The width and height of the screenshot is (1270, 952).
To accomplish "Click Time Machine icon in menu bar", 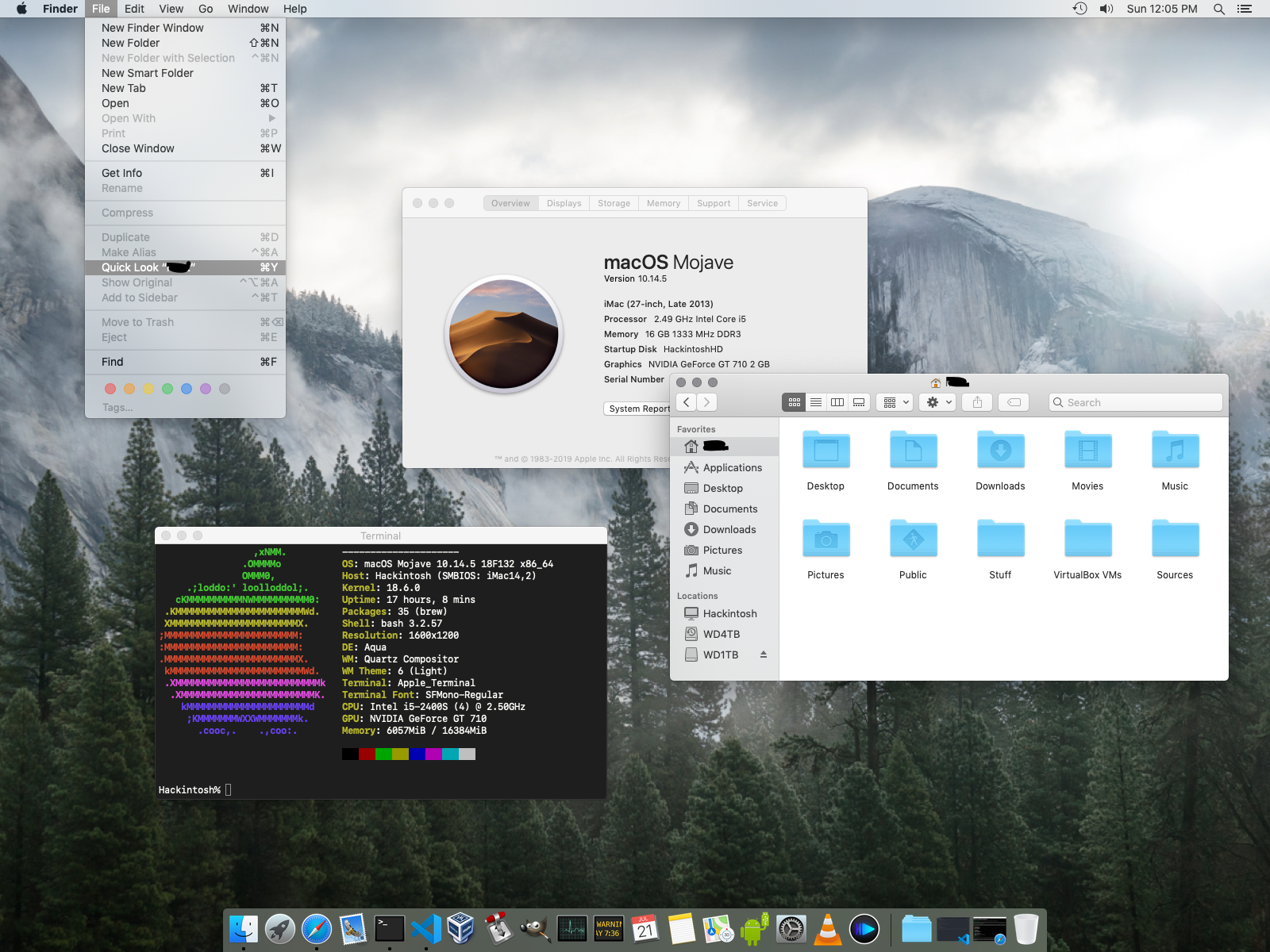I will tap(1079, 9).
